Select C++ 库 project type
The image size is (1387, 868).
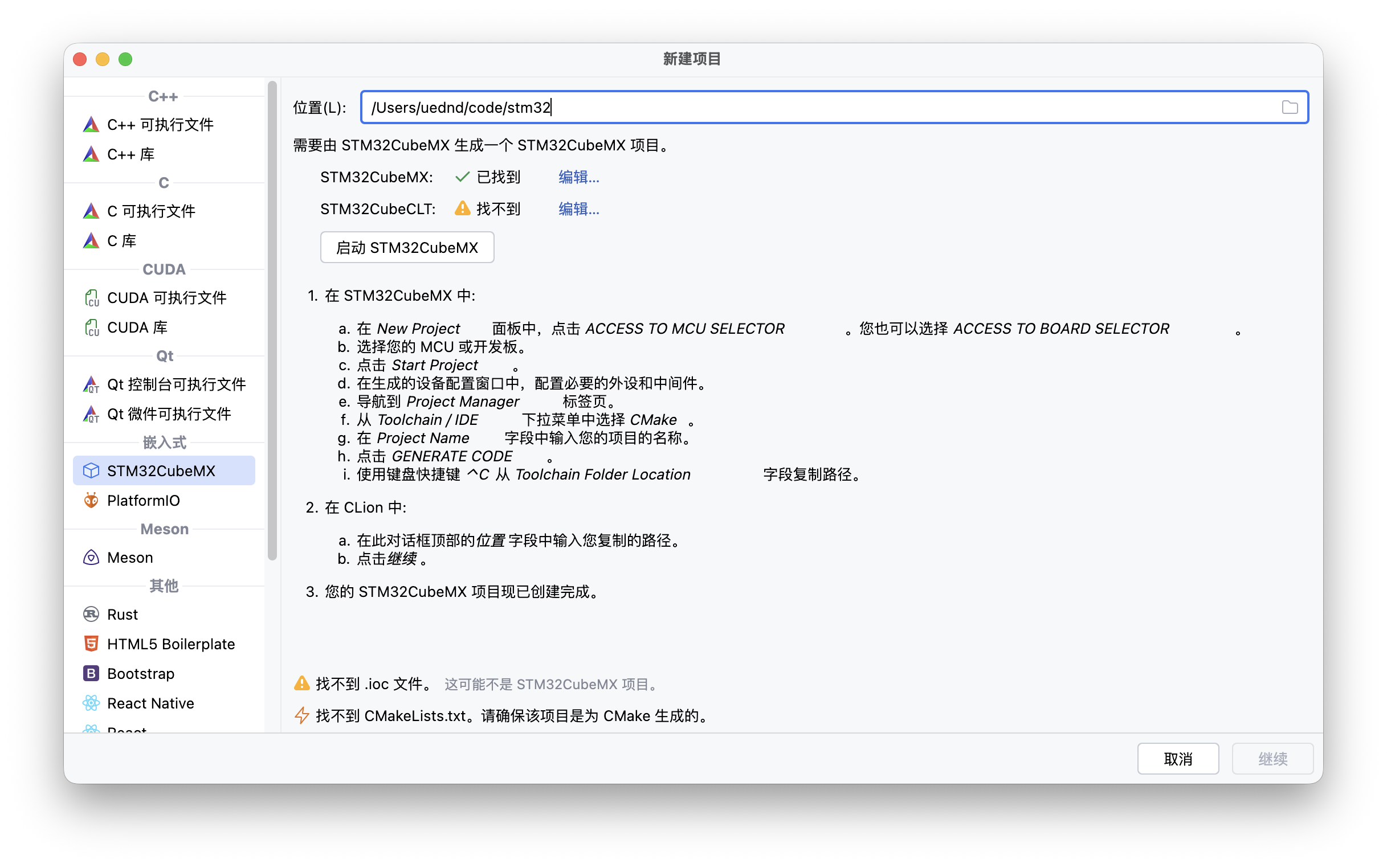click(x=164, y=154)
